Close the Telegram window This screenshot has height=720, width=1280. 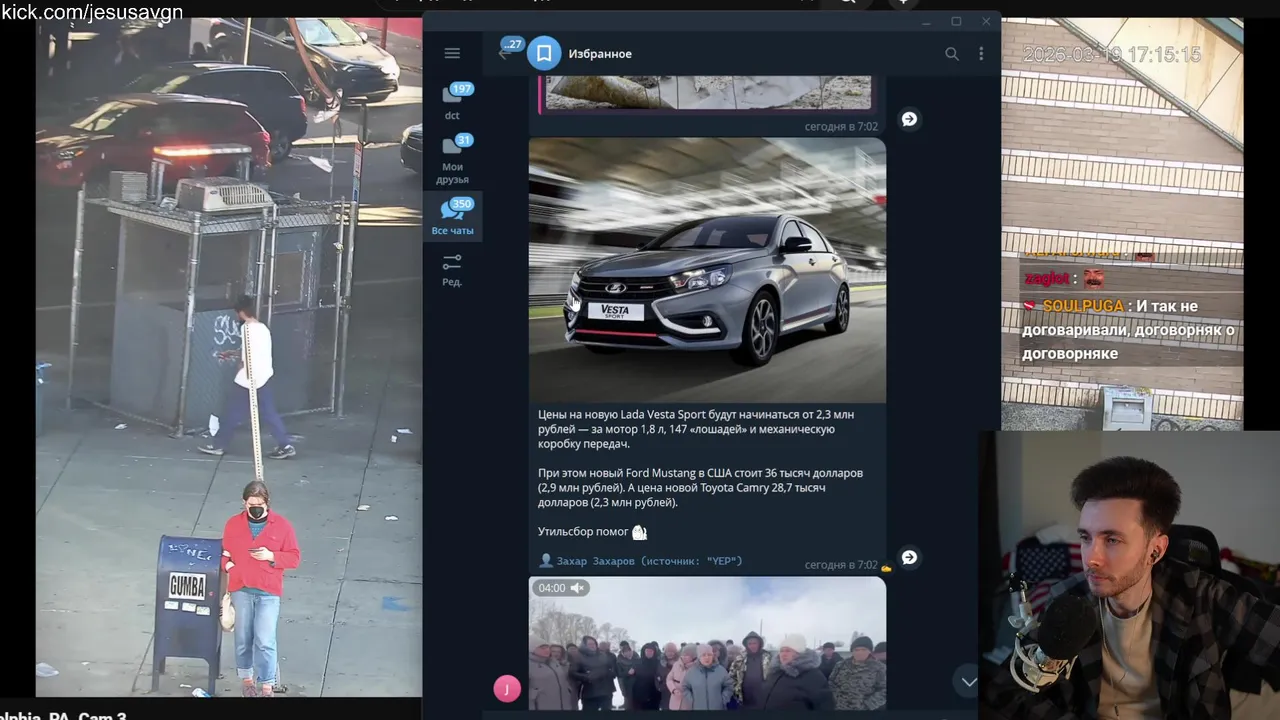pos(986,21)
